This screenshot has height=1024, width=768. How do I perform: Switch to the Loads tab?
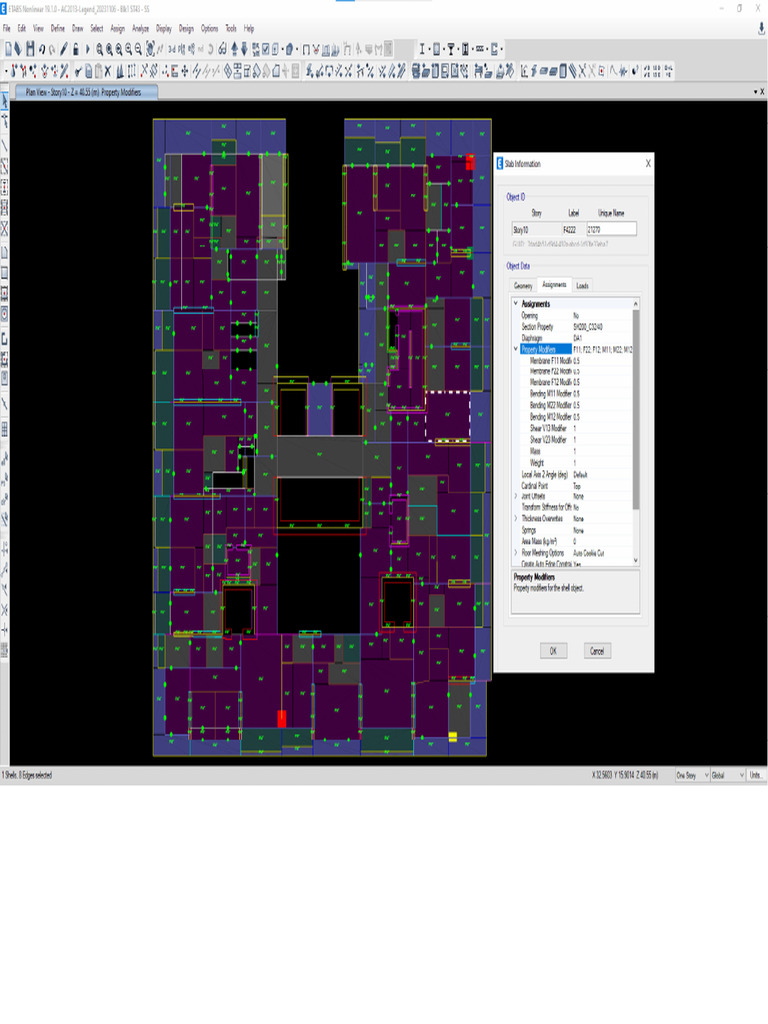click(x=582, y=285)
